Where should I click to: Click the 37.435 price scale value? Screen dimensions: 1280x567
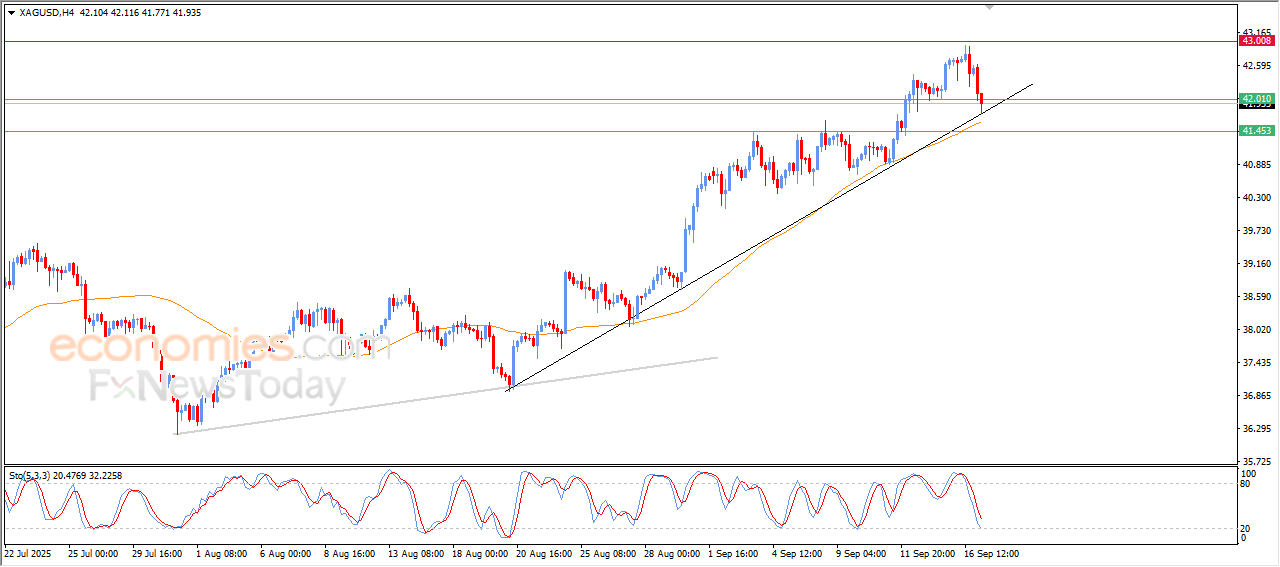click(x=1255, y=363)
